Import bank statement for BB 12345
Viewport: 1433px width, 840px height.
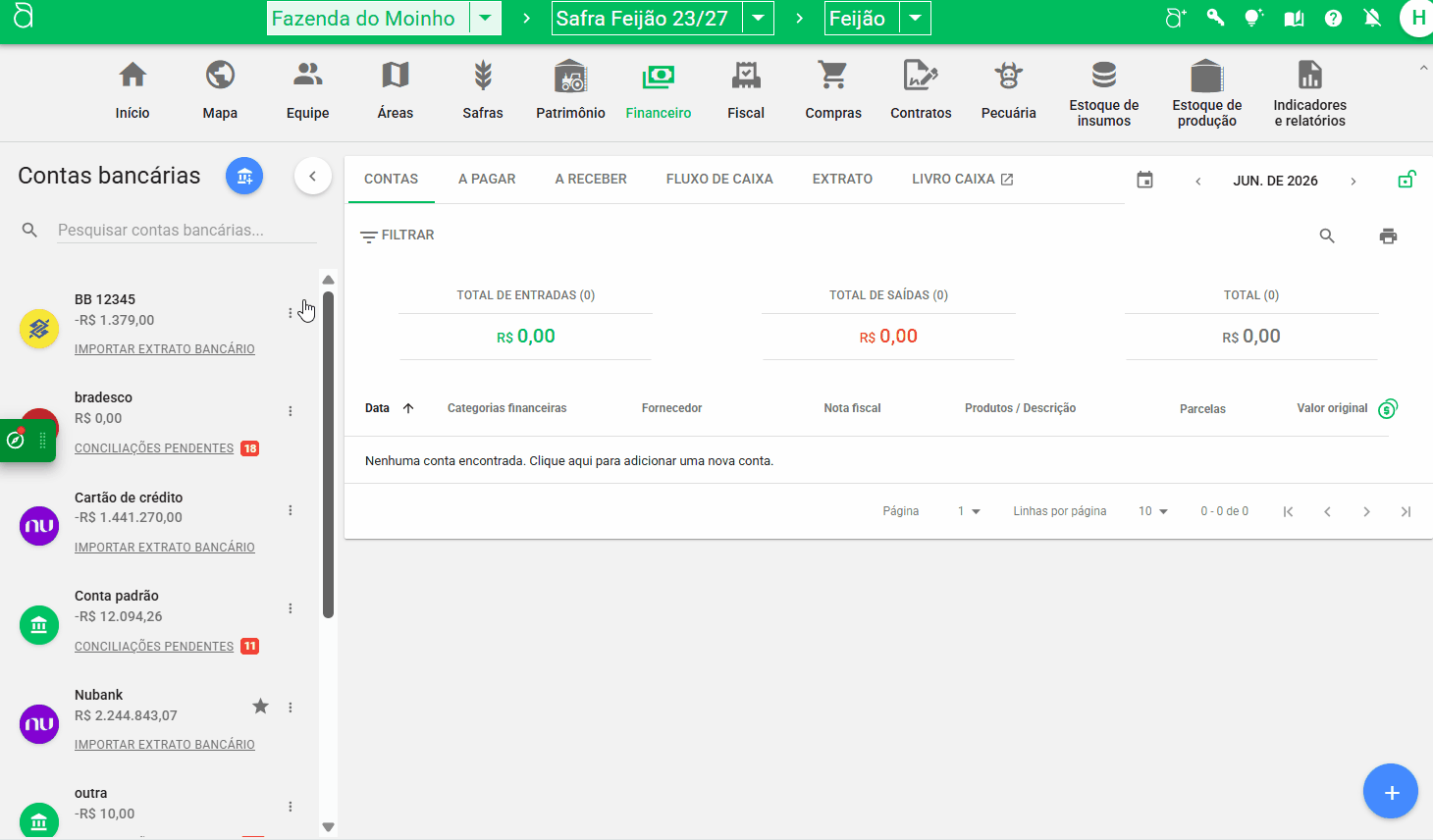165,349
